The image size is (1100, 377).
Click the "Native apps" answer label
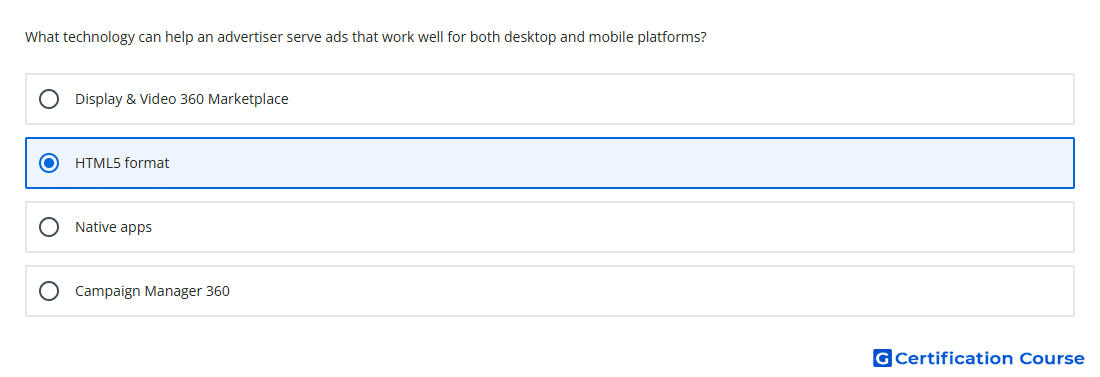tap(114, 227)
